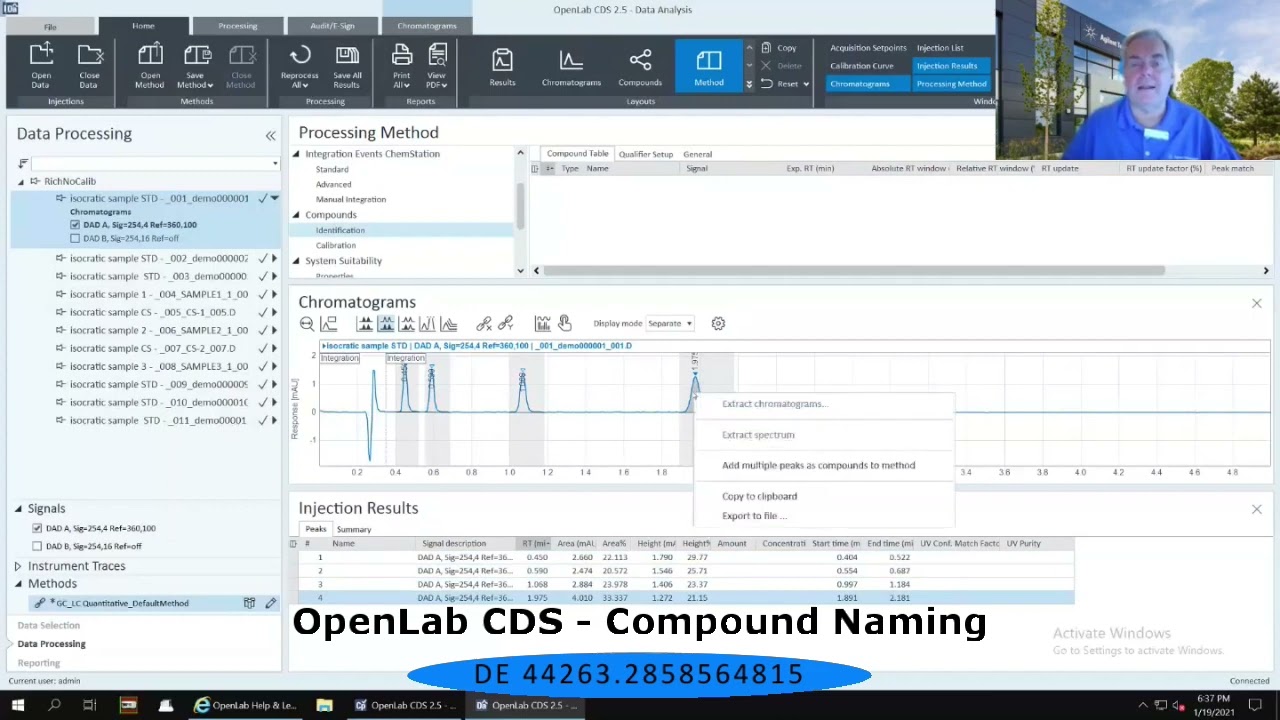This screenshot has width=1280, height=720.
Task: Collapse Integration Events ChemStation node
Action: click(296, 154)
